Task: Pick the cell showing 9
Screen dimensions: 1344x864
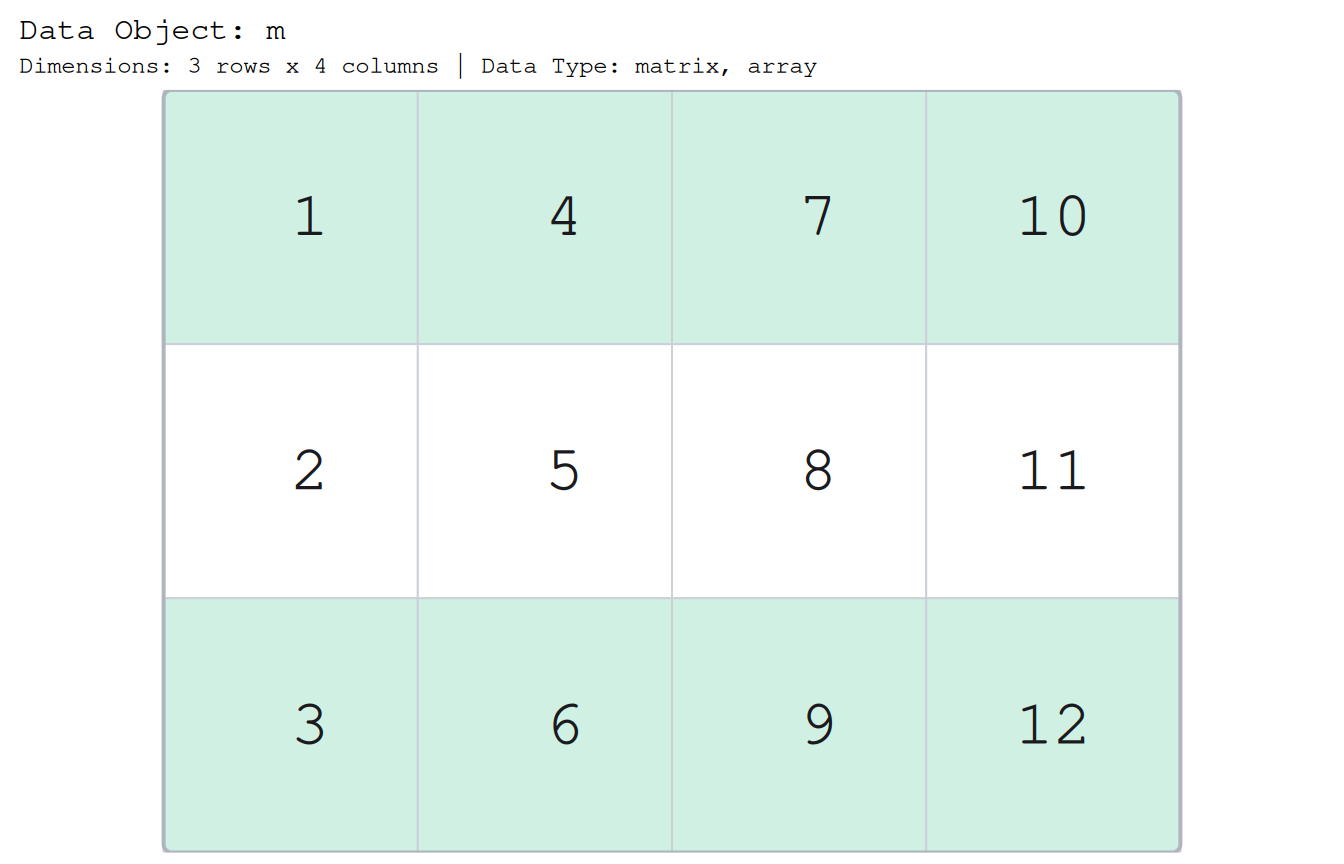Action: [799, 724]
